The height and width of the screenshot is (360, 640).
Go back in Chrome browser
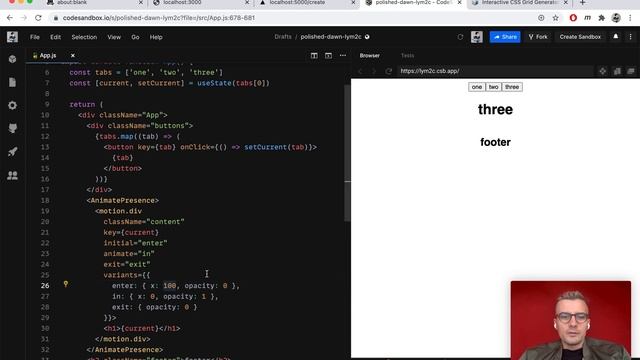10,18
